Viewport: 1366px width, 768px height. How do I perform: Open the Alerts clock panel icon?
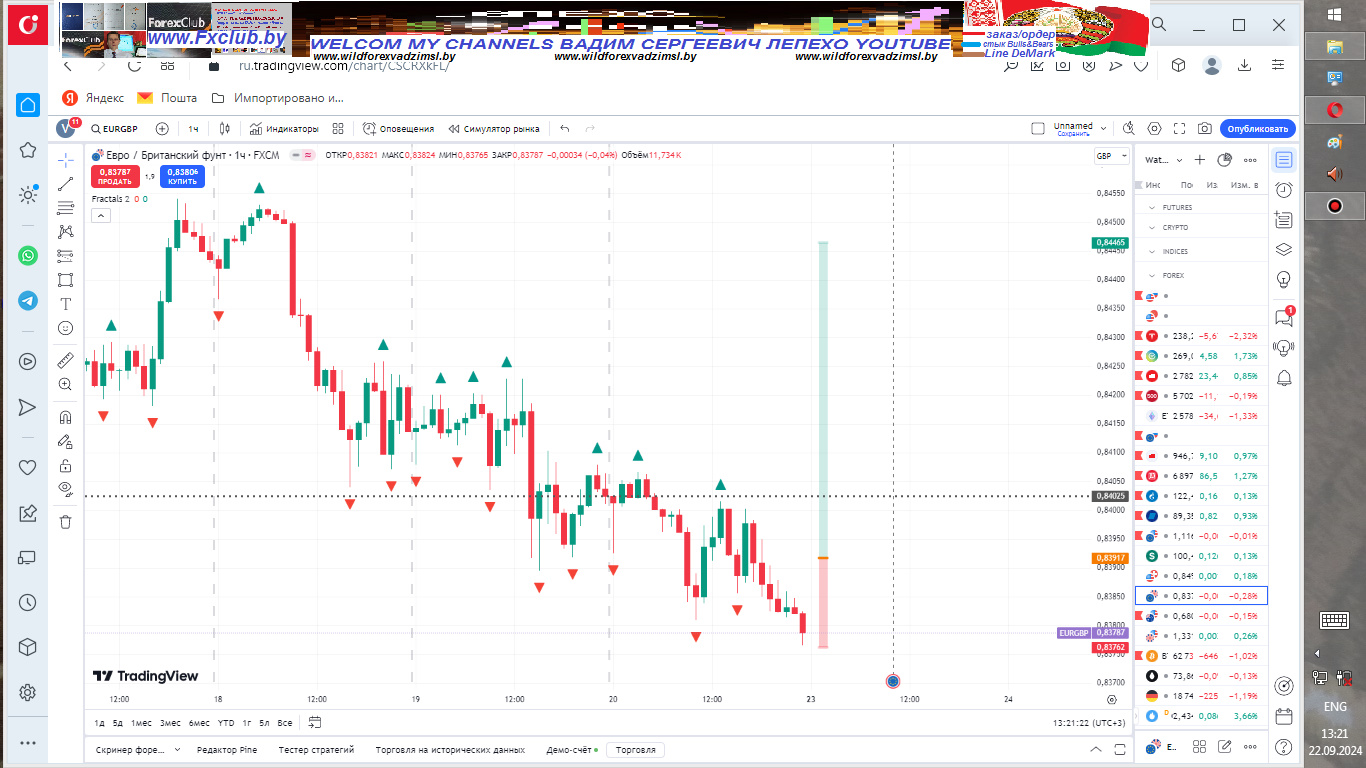tap(1284, 190)
